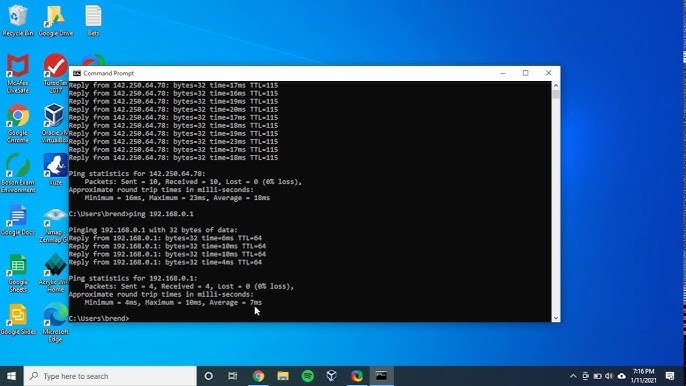
Task: Select the Microsoft Edge desktop shortcut
Action: pyautogui.click(x=55, y=323)
